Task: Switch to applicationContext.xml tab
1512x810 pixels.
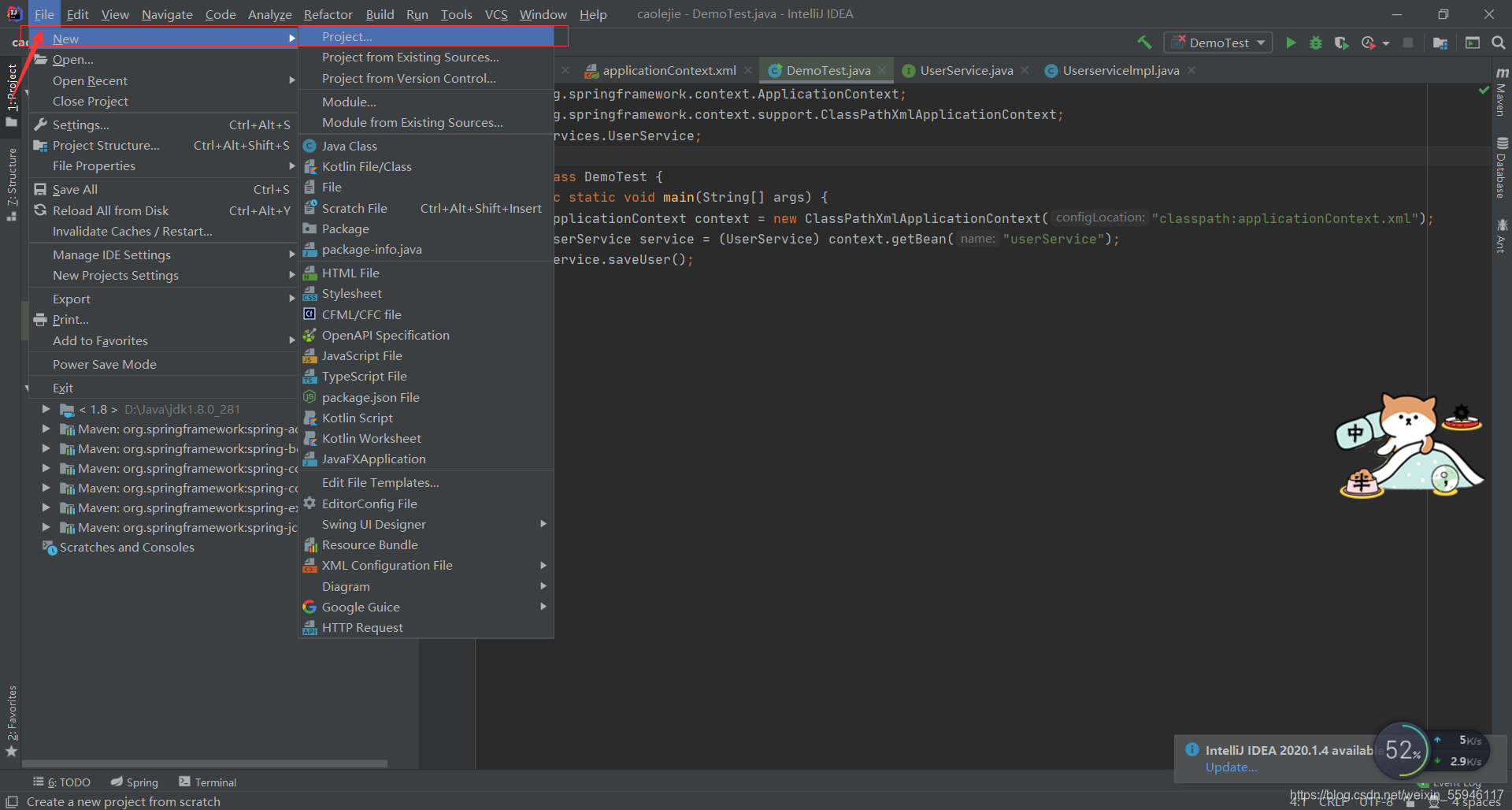Action: pos(669,70)
